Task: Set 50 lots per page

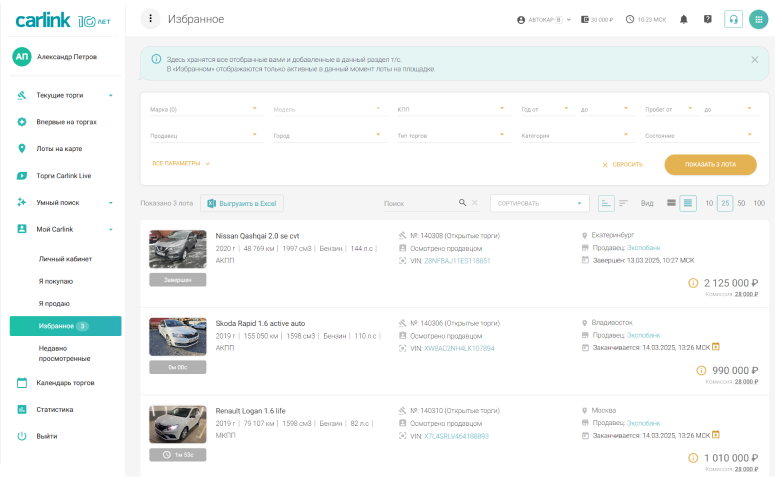Action: [x=741, y=203]
